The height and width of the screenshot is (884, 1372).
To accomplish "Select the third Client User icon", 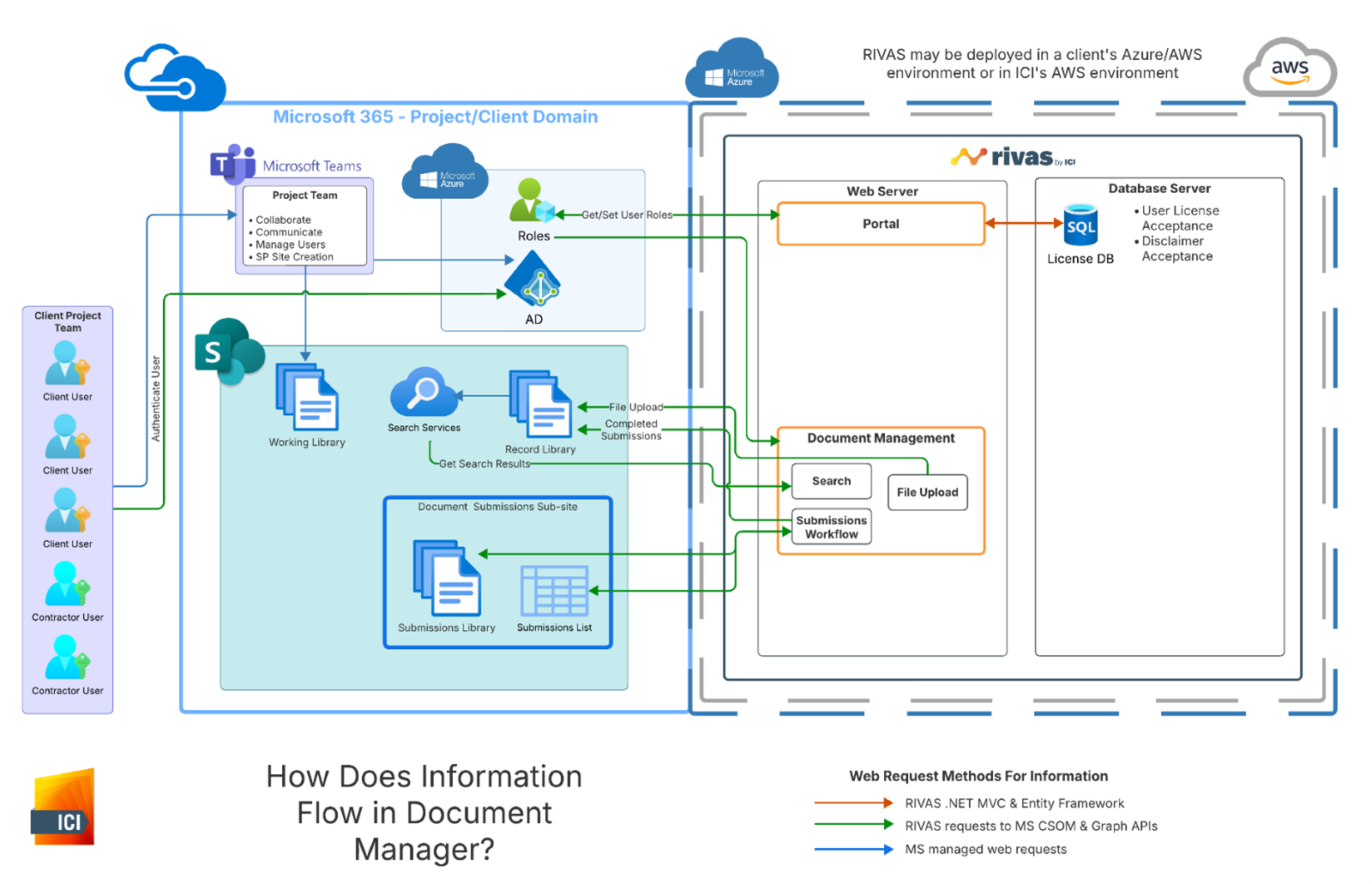I will [x=68, y=511].
